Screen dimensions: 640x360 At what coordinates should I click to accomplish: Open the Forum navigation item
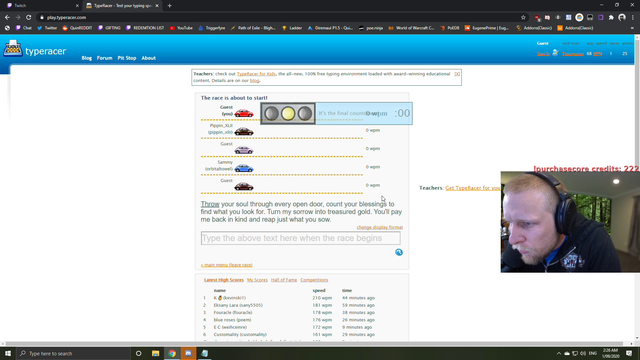pos(104,58)
